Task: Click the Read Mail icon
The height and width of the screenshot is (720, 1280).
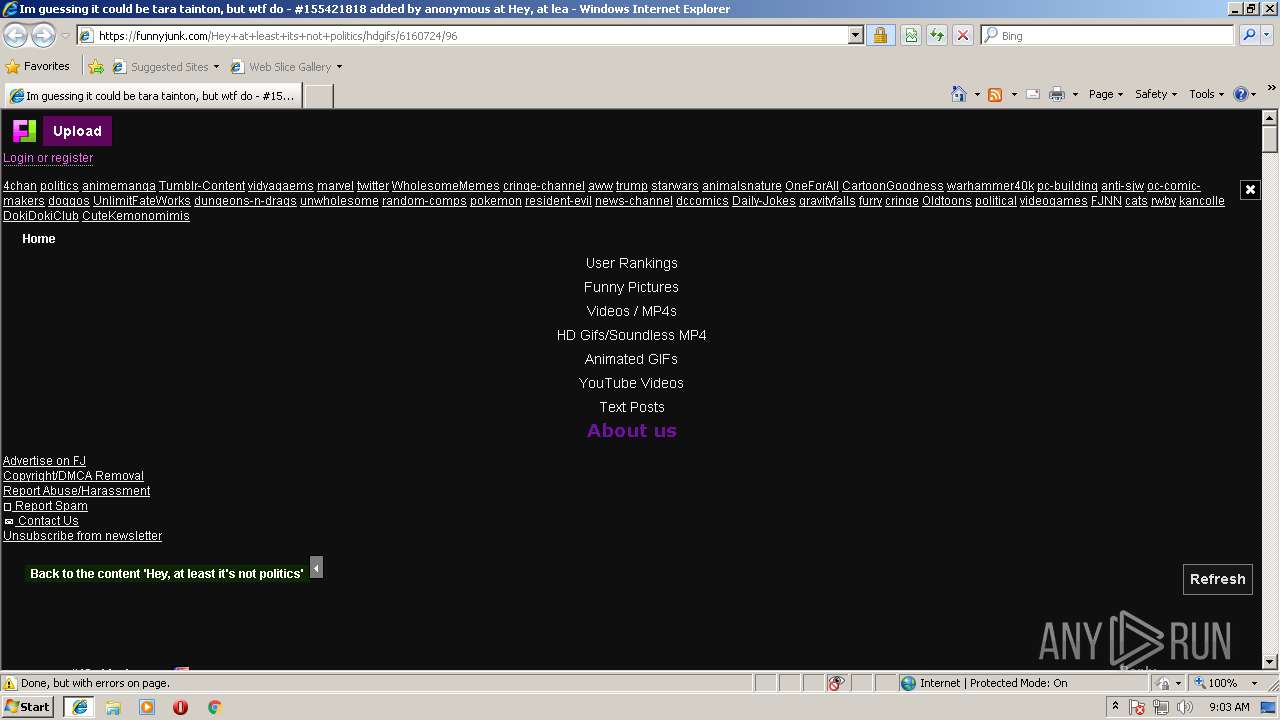Action: [x=1033, y=94]
